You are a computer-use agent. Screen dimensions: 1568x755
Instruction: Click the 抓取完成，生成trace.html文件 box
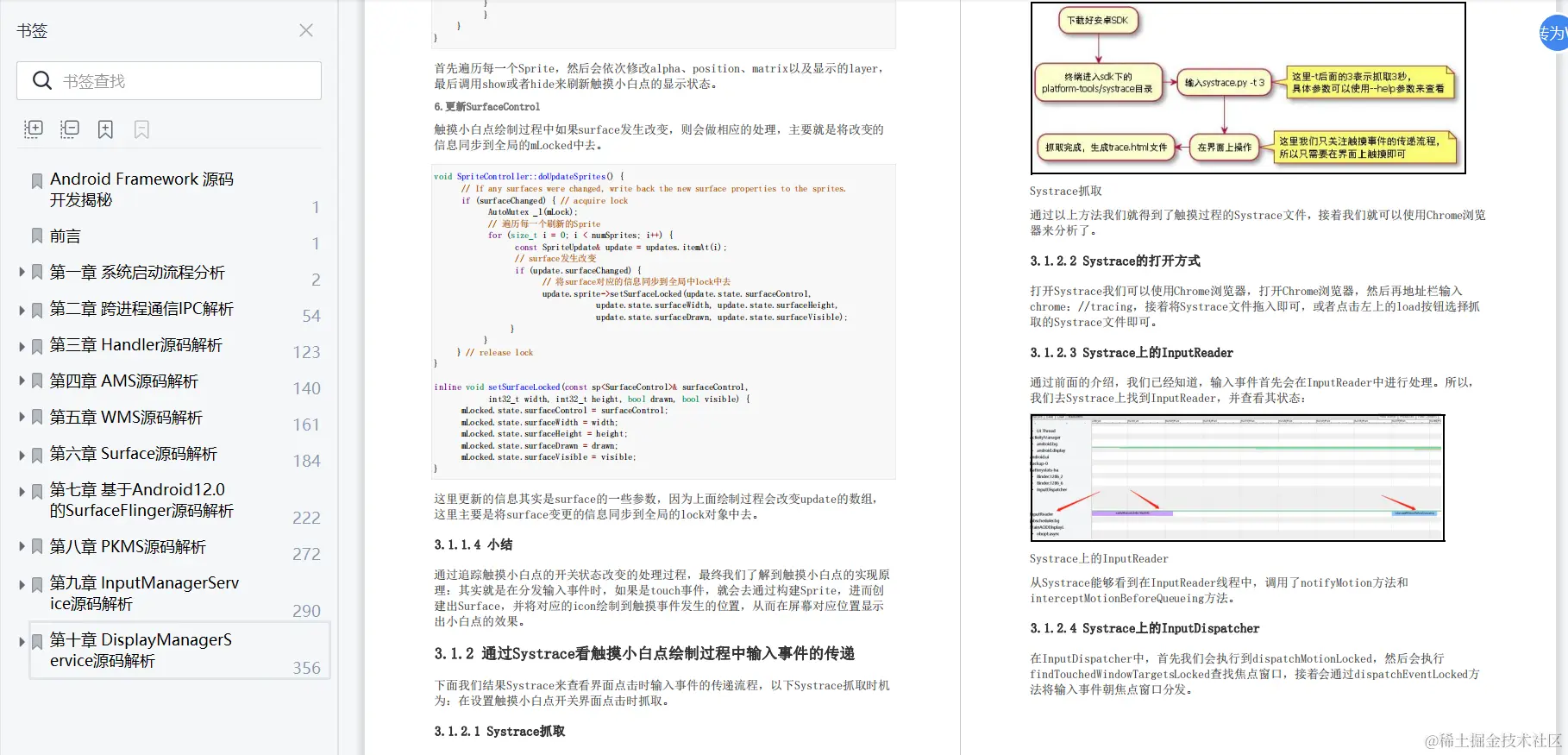[1106, 148]
